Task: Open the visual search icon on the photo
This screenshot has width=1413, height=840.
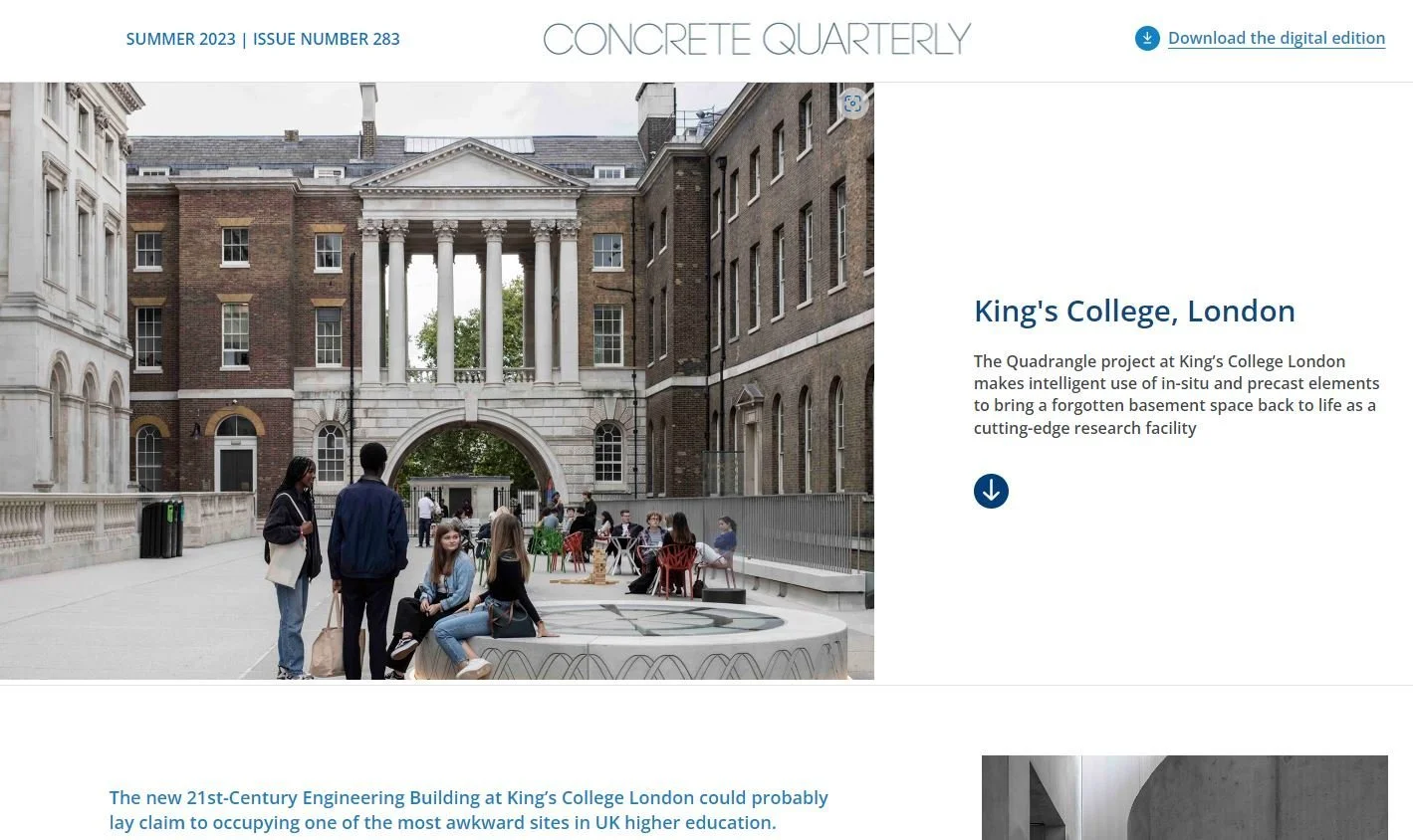Action: pos(852,104)
